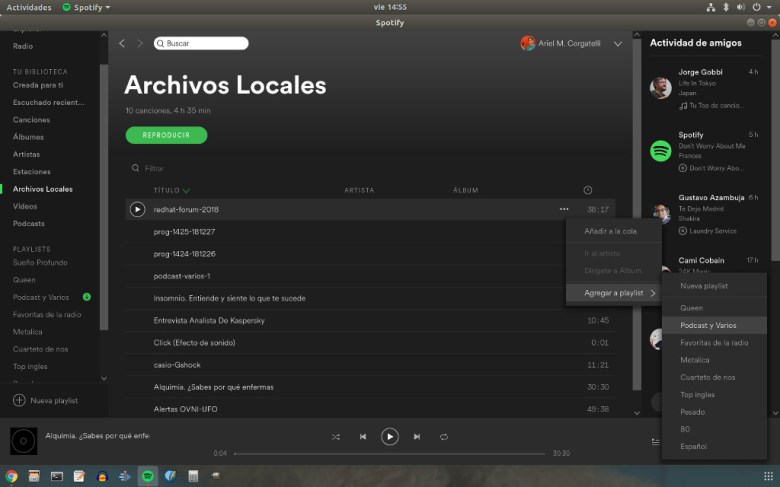This screenshot has width=780, height=487.
Task: Click the green REPRODUCIR button
Action: (x=166, y=135)
